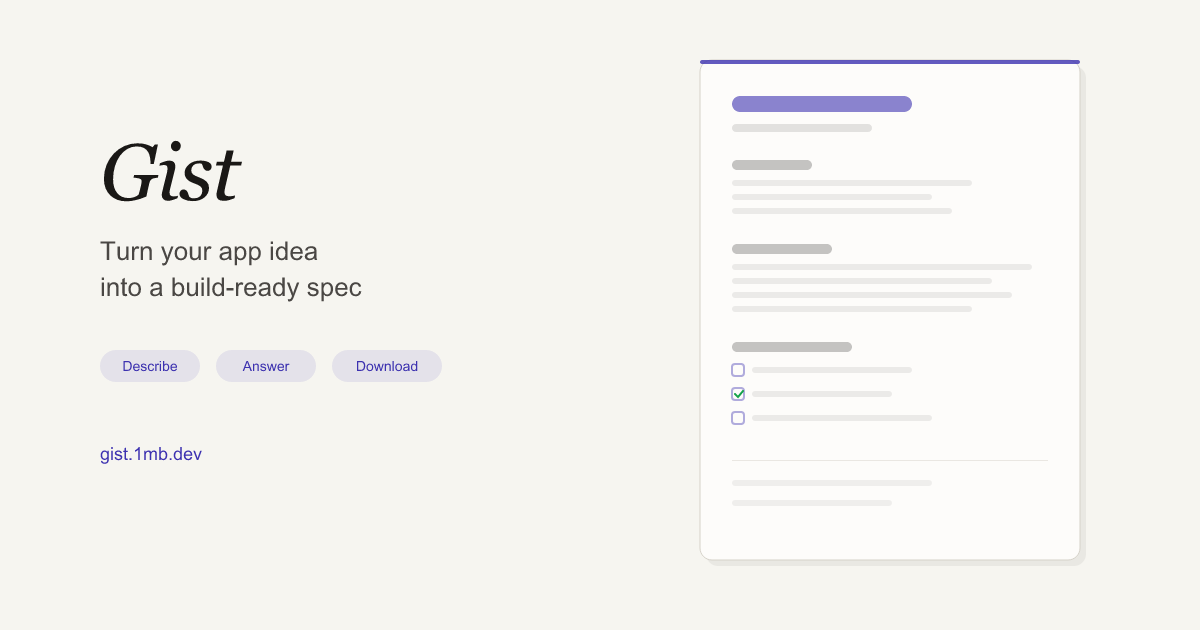Click the horizontal divider near the document bottom
Screen dimensions: 1200x630
click(x=889, y=460)
